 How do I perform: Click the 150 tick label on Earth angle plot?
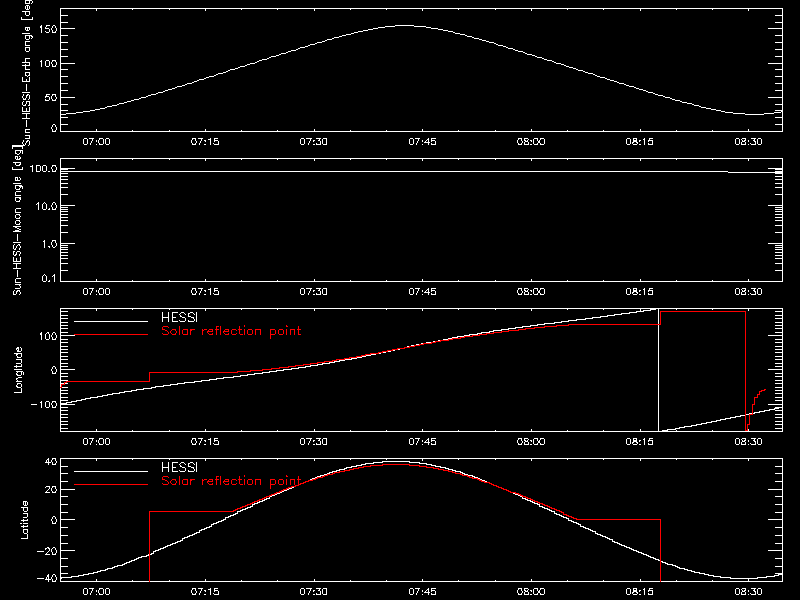(48, 30)
